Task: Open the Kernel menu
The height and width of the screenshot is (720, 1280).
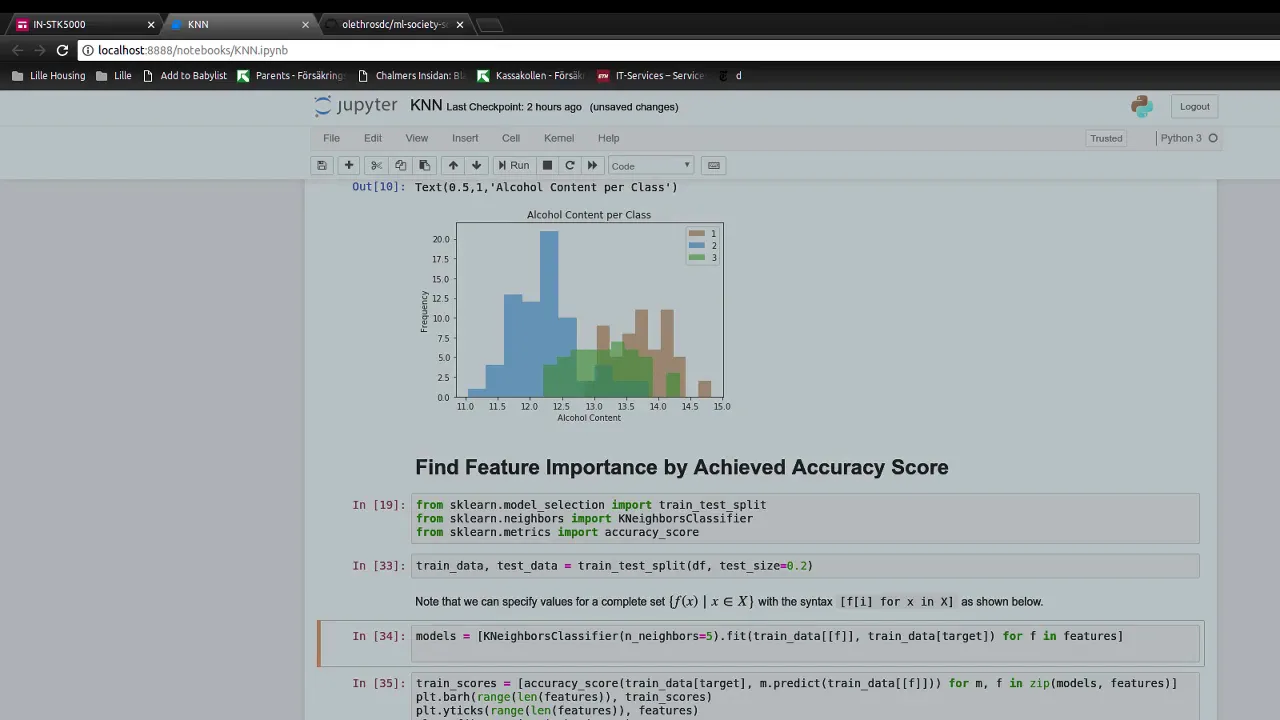Action: pyautogui.click(x=559, y=138)
